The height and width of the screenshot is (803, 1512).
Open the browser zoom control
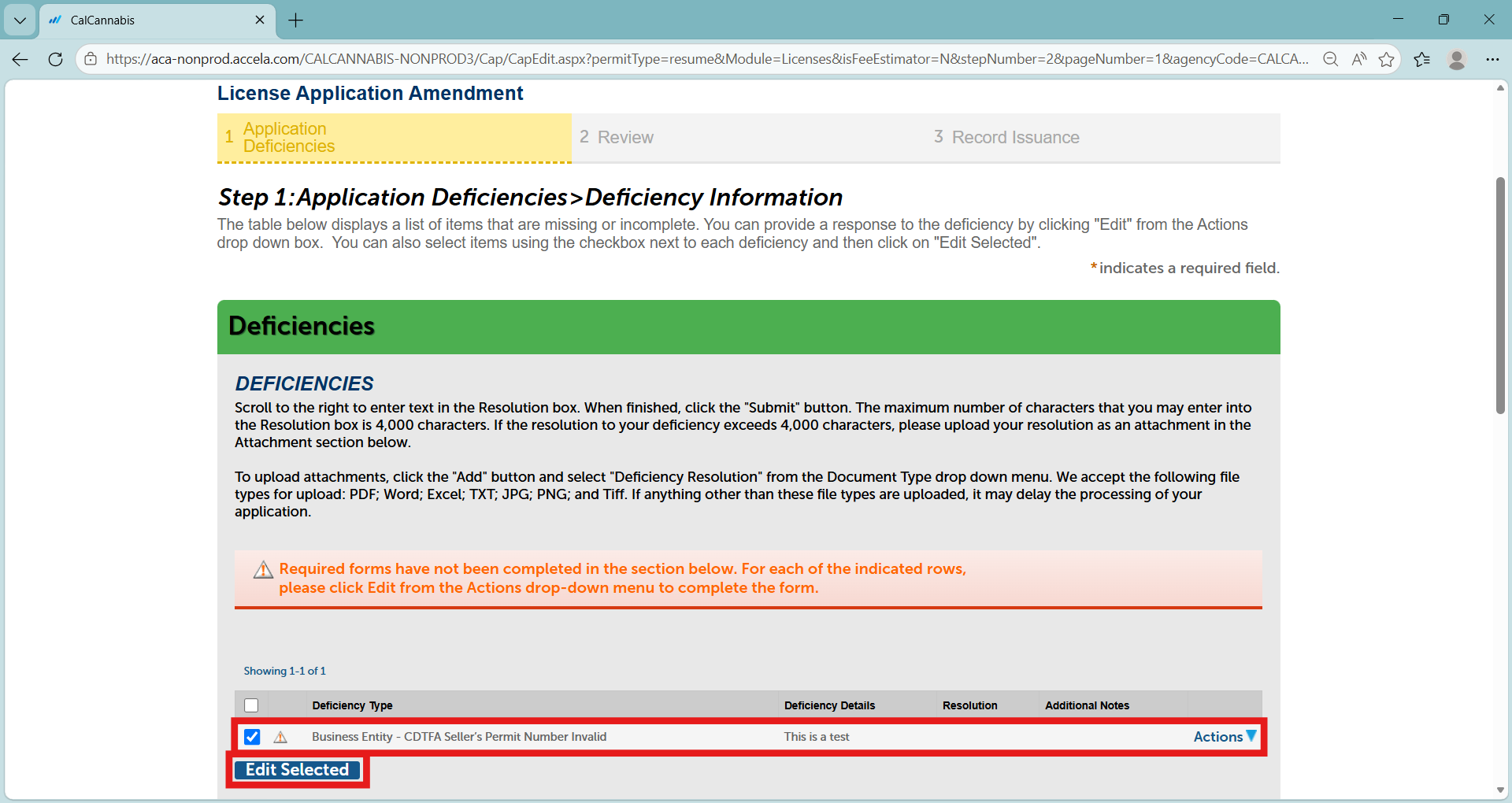[x=1331, y=59]
